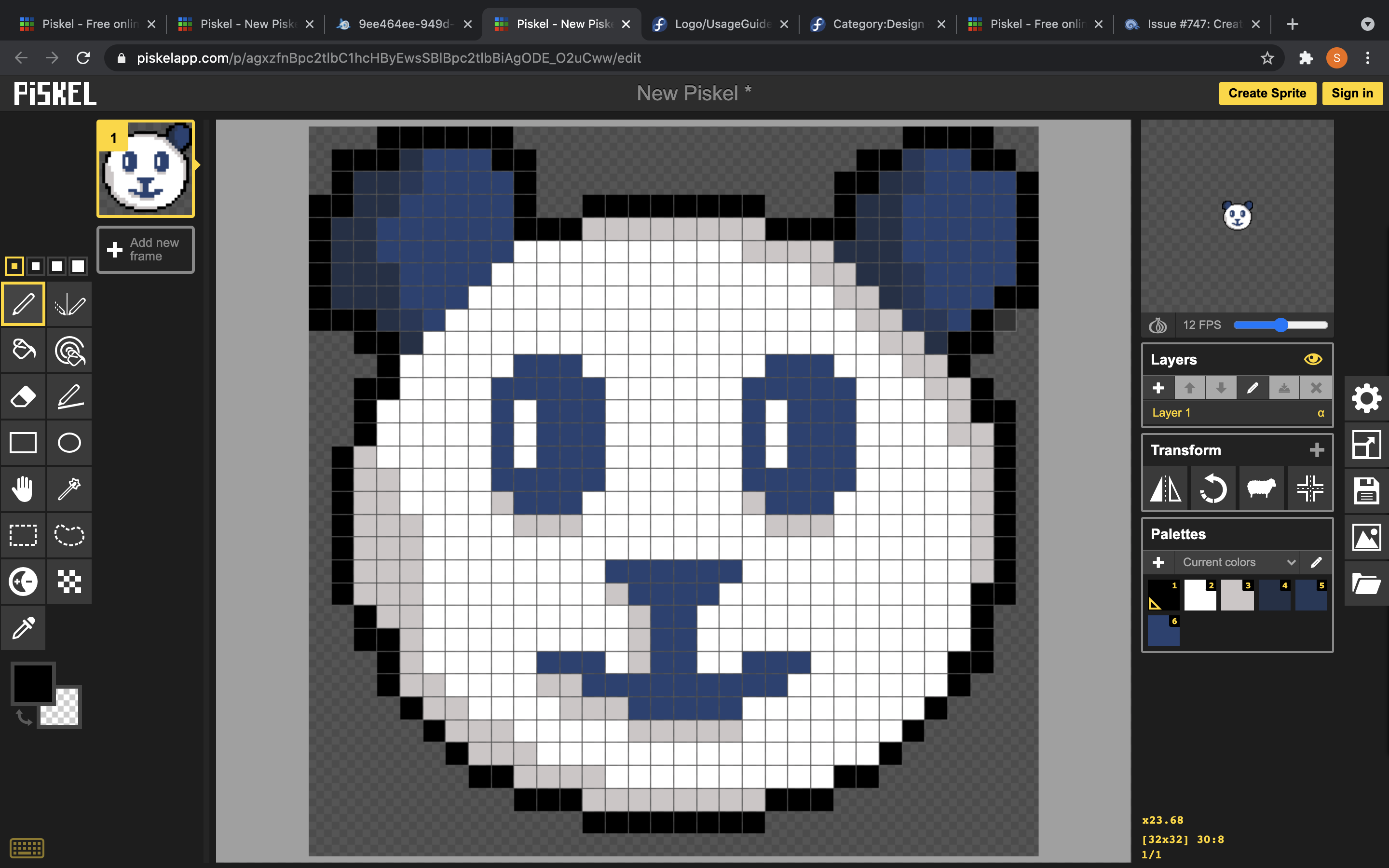Add a new layer

pyautogui.click(x=1158, y=388)
